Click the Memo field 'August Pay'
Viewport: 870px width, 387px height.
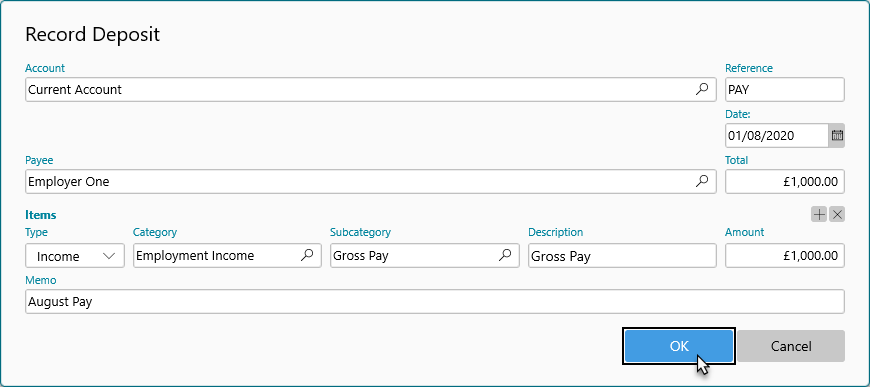pos(435,301)
